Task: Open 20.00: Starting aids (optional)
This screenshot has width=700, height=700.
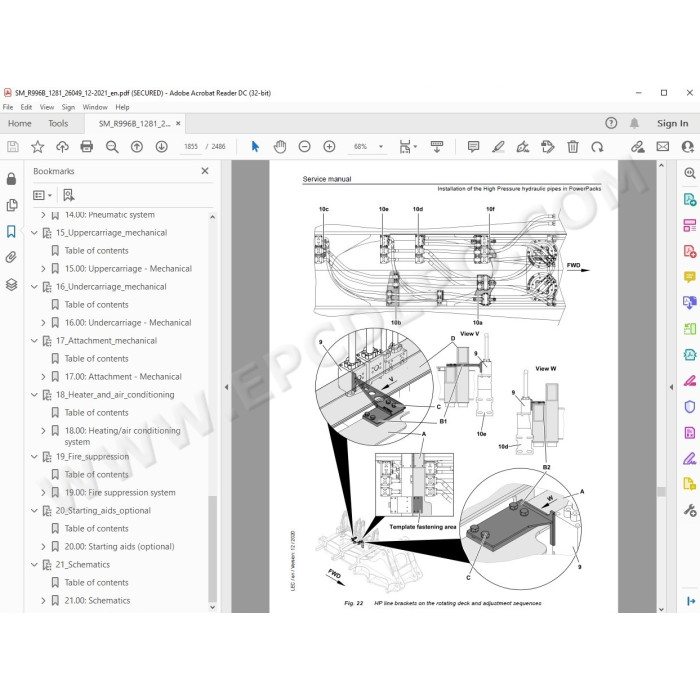Action: [x=119, y=546]
